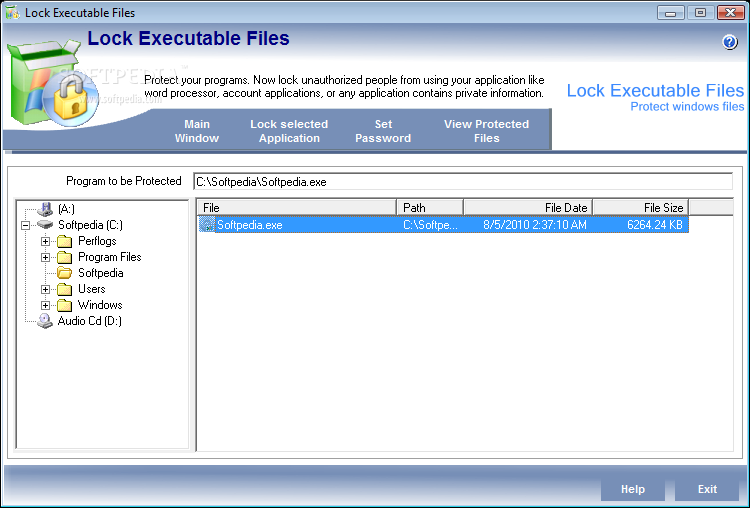Select the Softpedia.exe file name
750x508 pixels.
250,225
